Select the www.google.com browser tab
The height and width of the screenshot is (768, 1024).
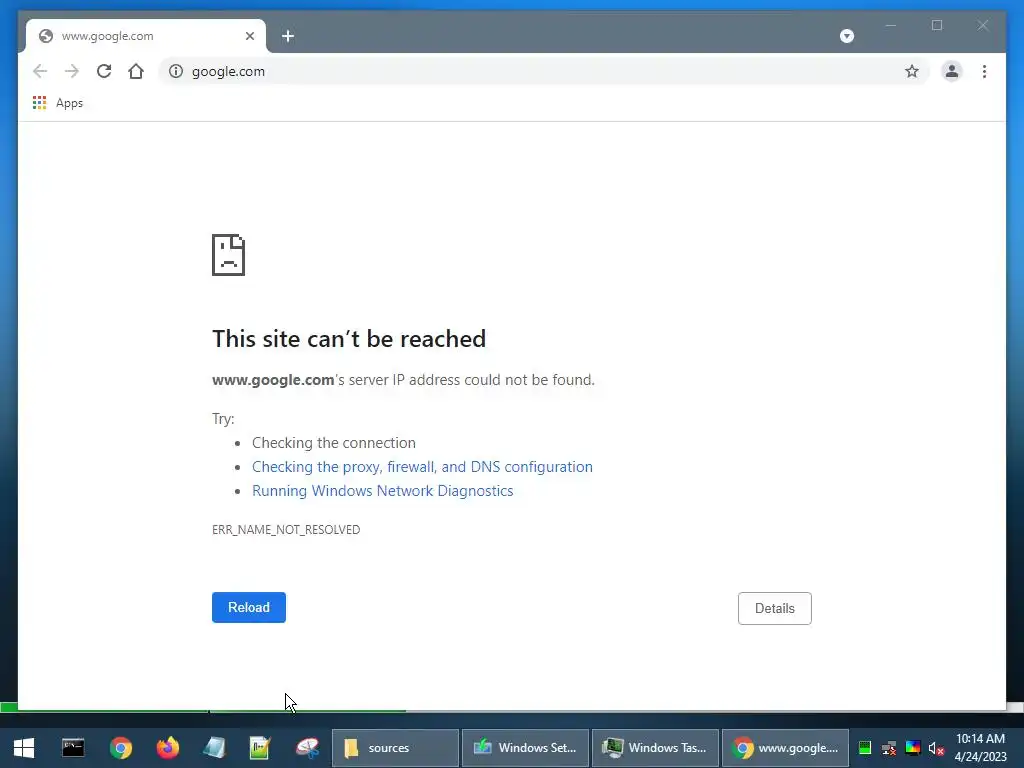[146, 36]
